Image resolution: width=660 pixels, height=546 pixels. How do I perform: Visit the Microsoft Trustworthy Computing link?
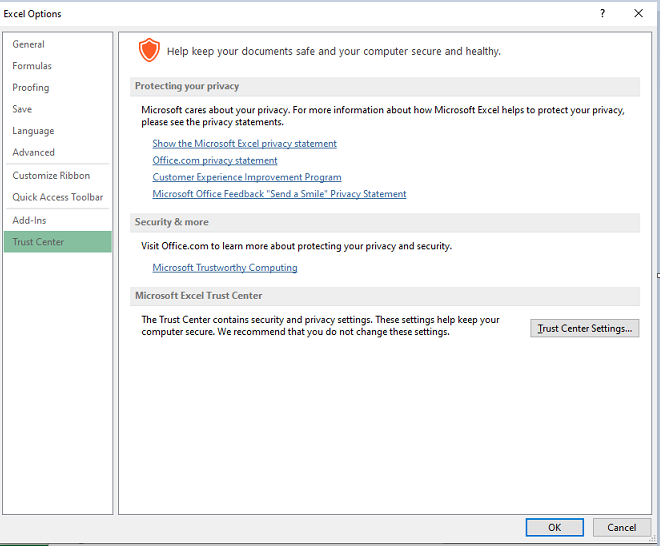225,268
